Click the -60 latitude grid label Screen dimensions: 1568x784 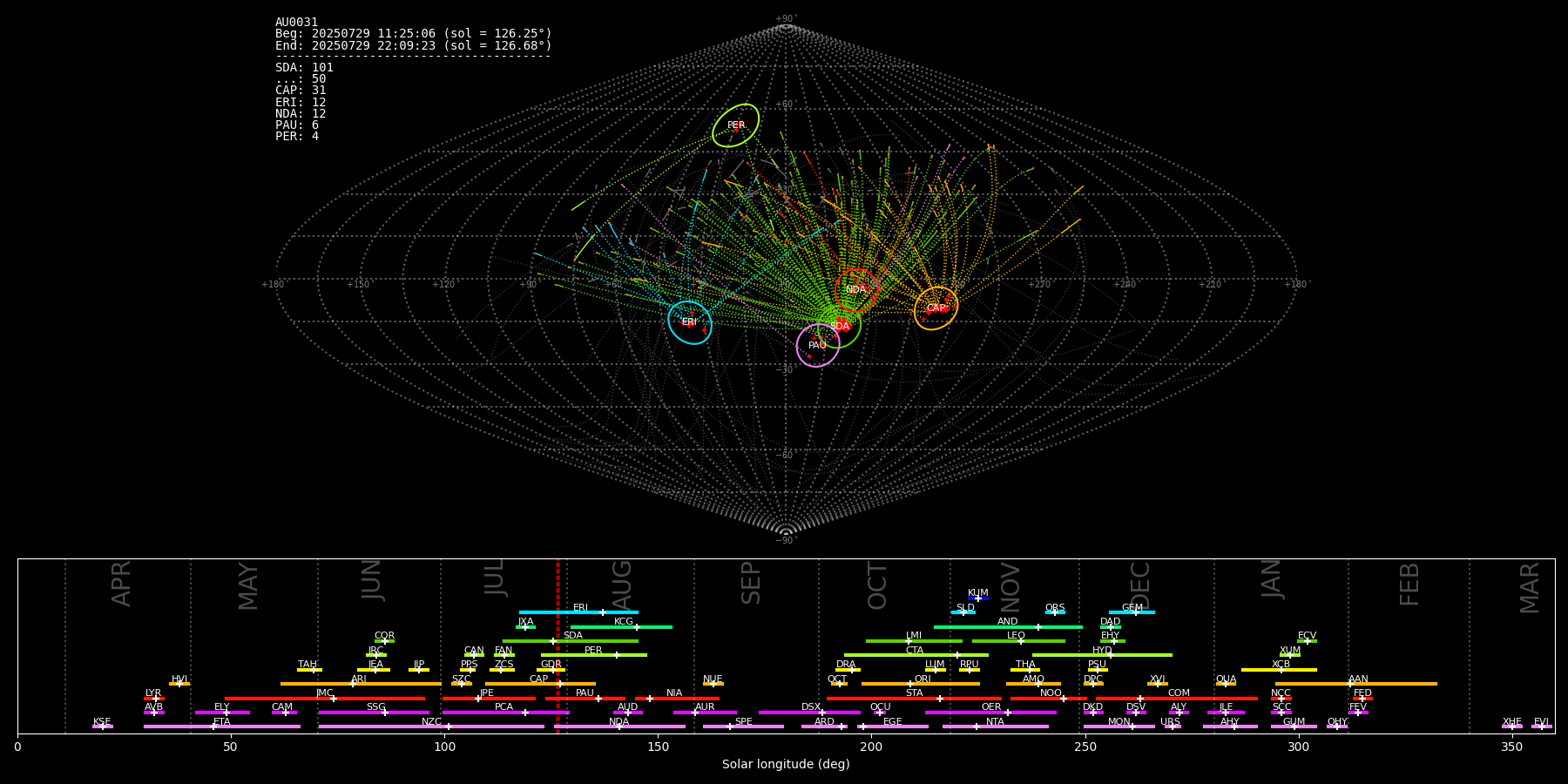coord(785,456)
